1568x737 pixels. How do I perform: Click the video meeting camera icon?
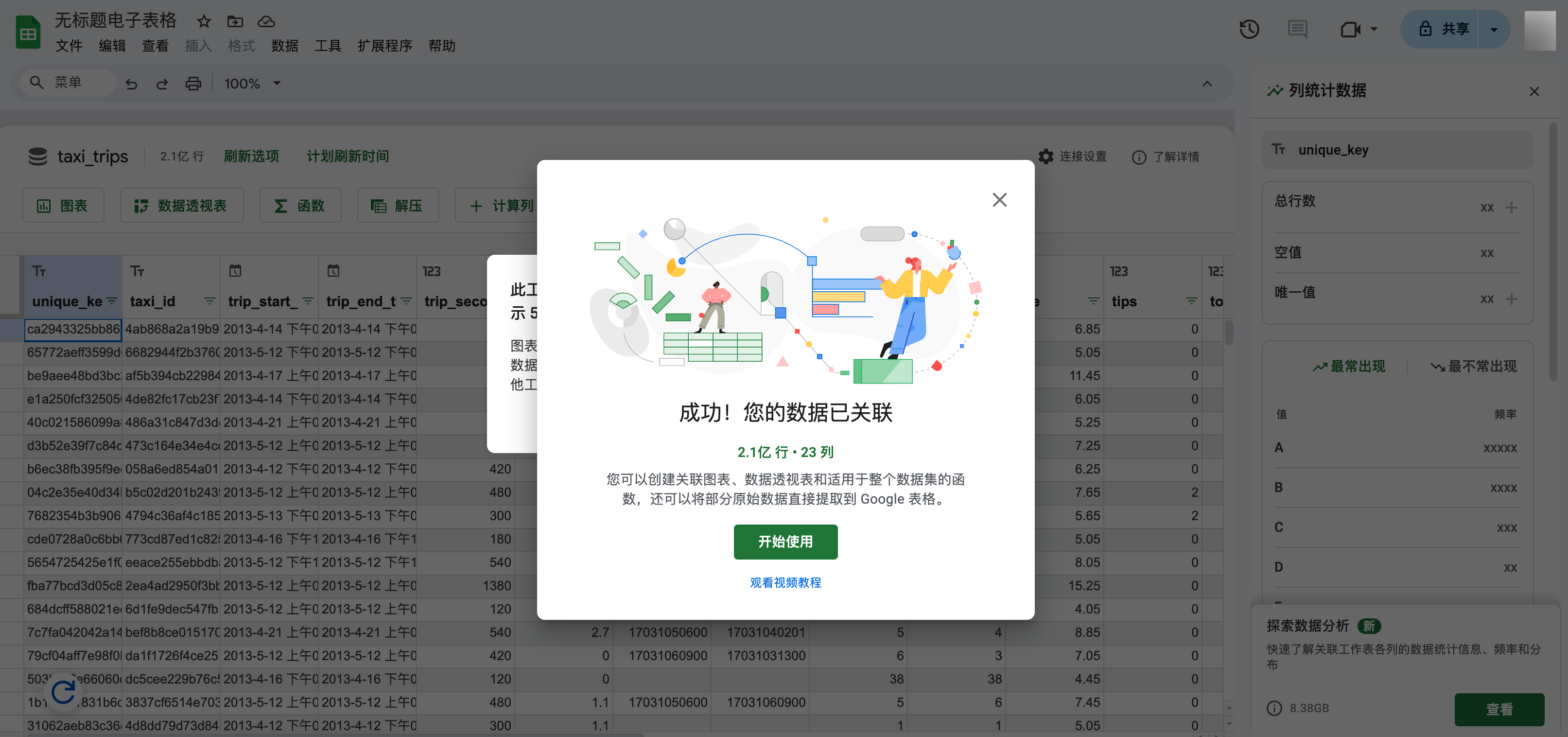1351,29
